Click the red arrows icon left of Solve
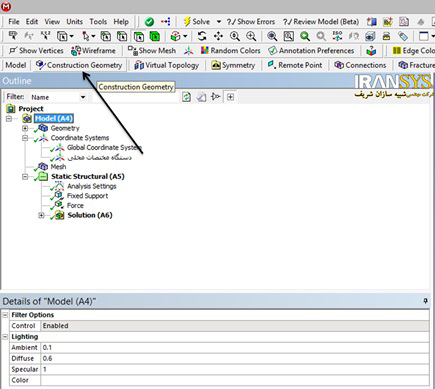Image resolution: width=435 pixels, height=389 pixels. pyautogui.click(x=165, y=22)
